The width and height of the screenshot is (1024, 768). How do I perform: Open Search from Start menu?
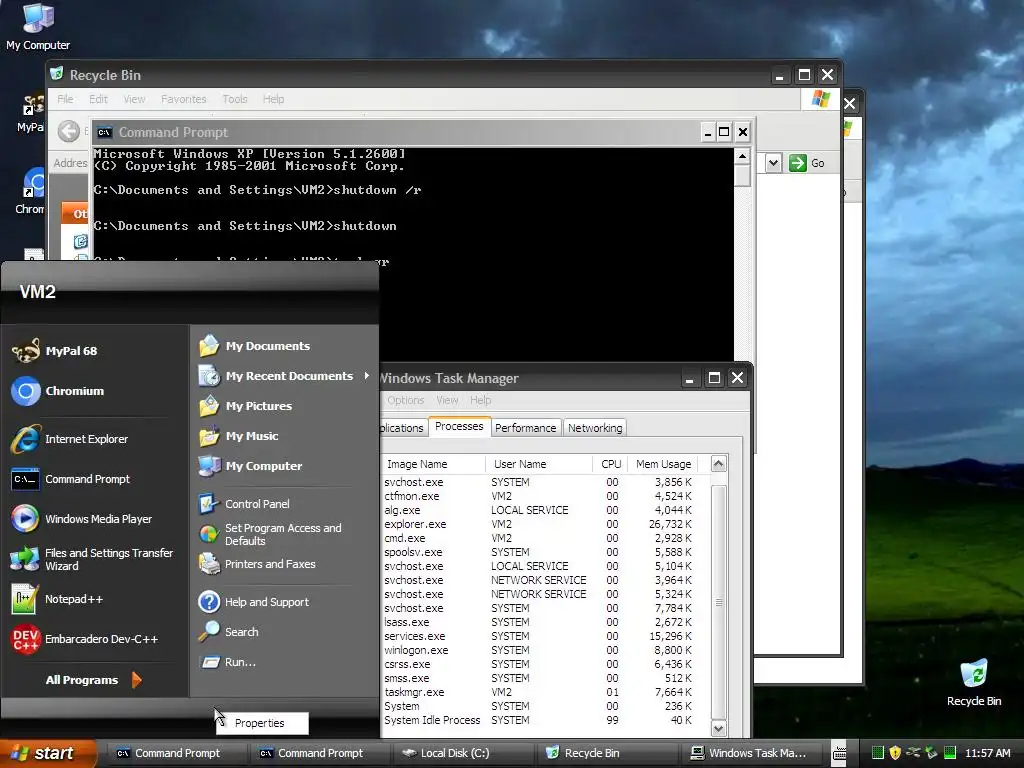click(229, 632)
